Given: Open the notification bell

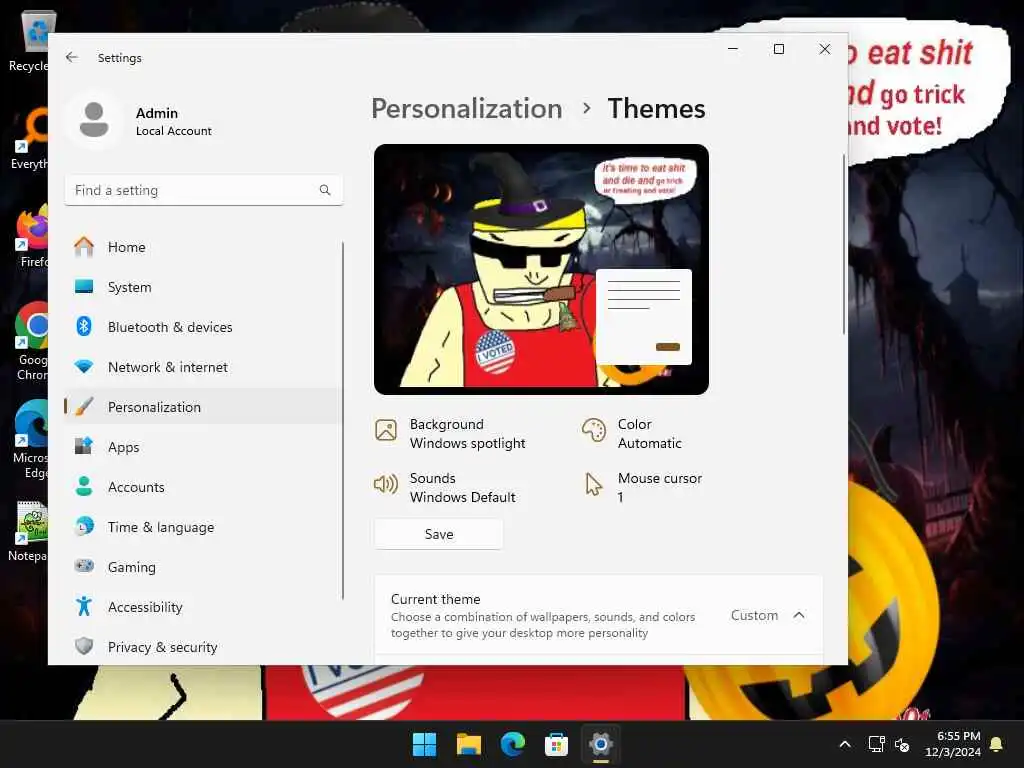Looking at the screenshot, I should pos(997,744).
